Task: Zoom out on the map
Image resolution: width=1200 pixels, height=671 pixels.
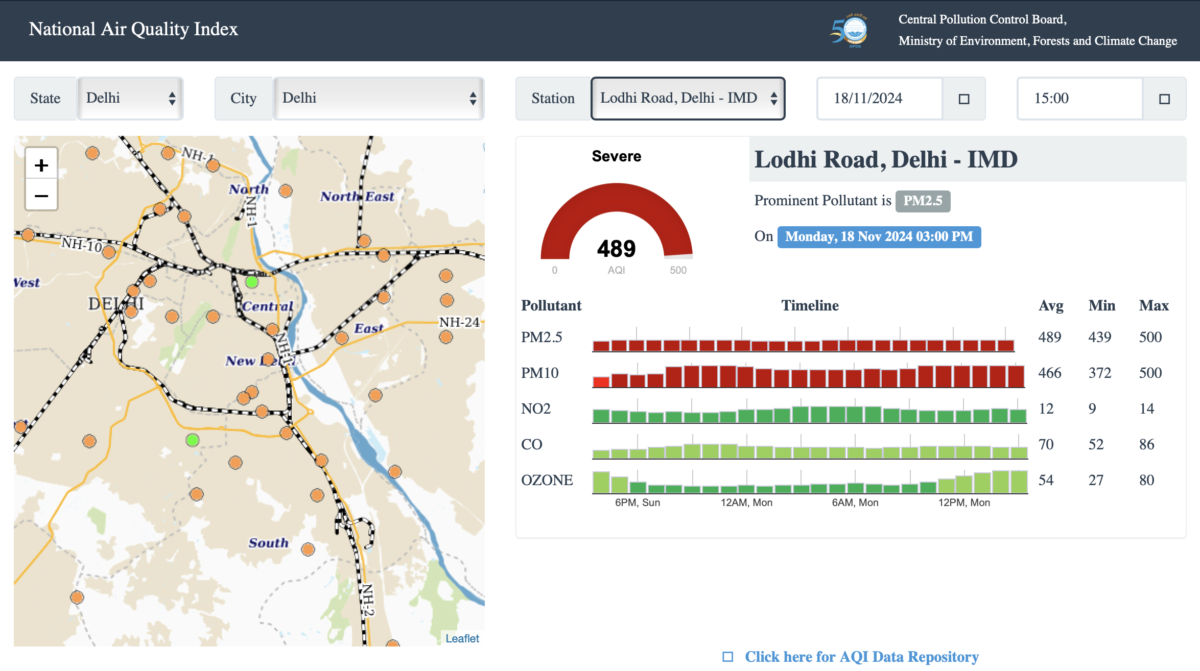Action: [x=41, y=196]
